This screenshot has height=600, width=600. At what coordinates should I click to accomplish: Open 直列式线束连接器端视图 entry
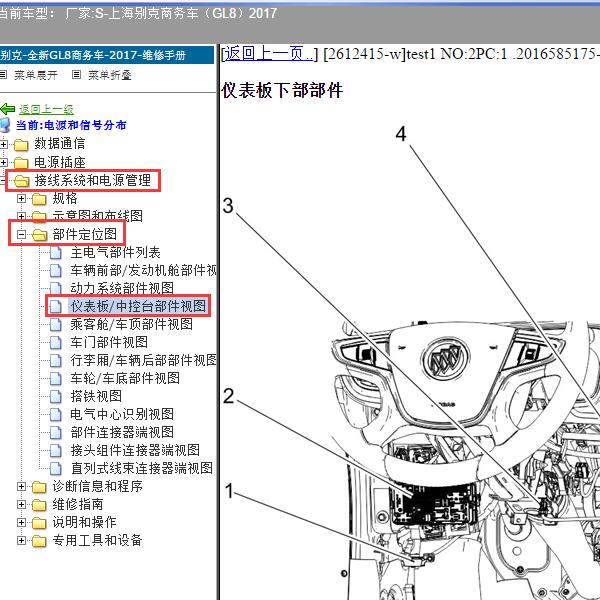click(142, 468)
